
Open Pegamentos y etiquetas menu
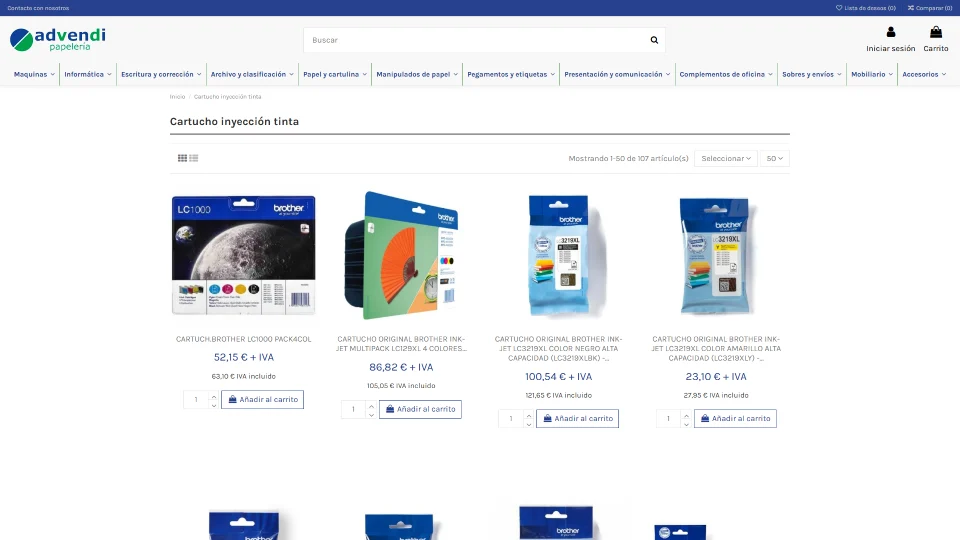click(511, 74)
